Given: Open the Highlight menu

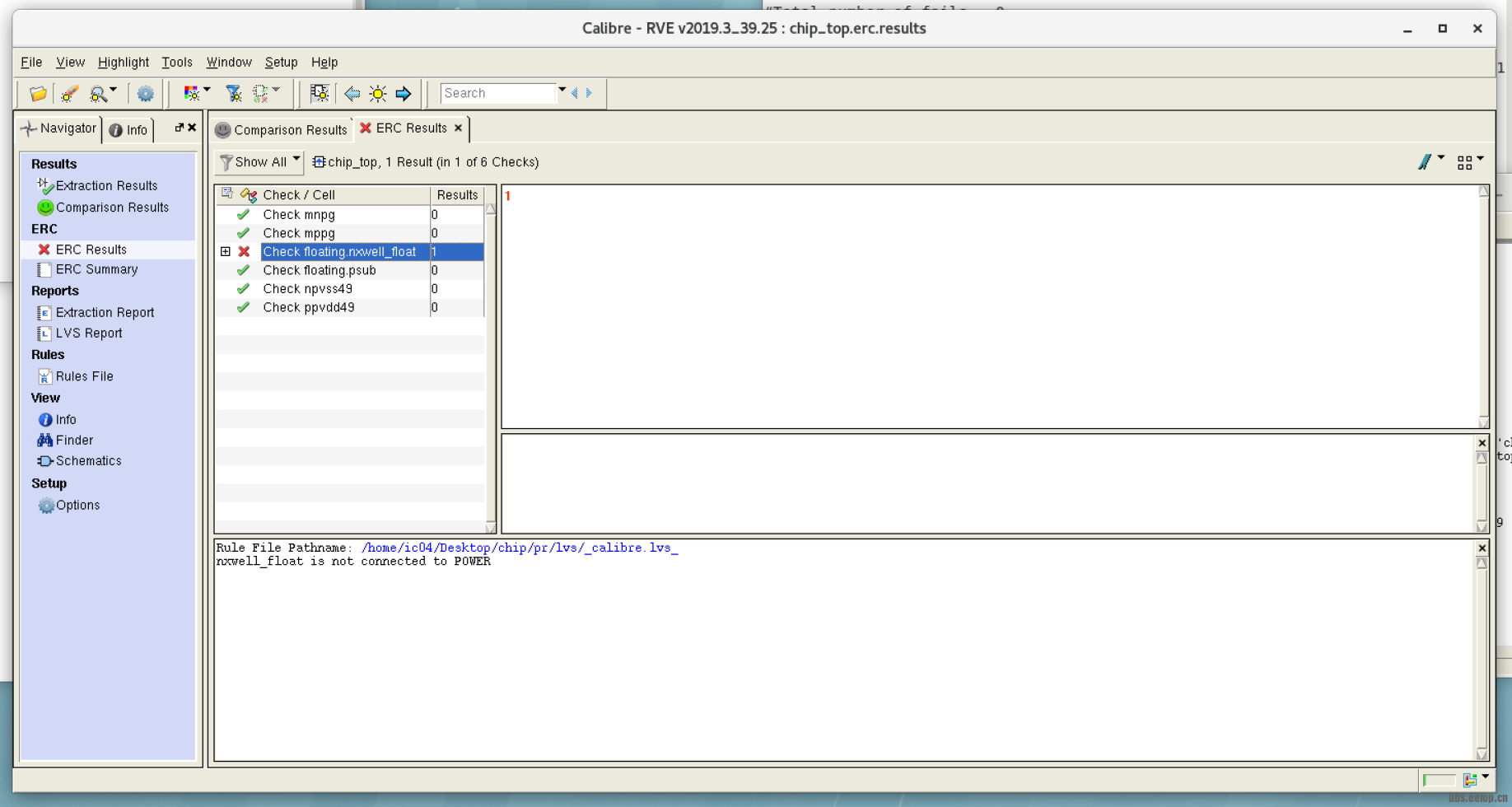Looking at the screenshot, I should click(x=123, y=63).
